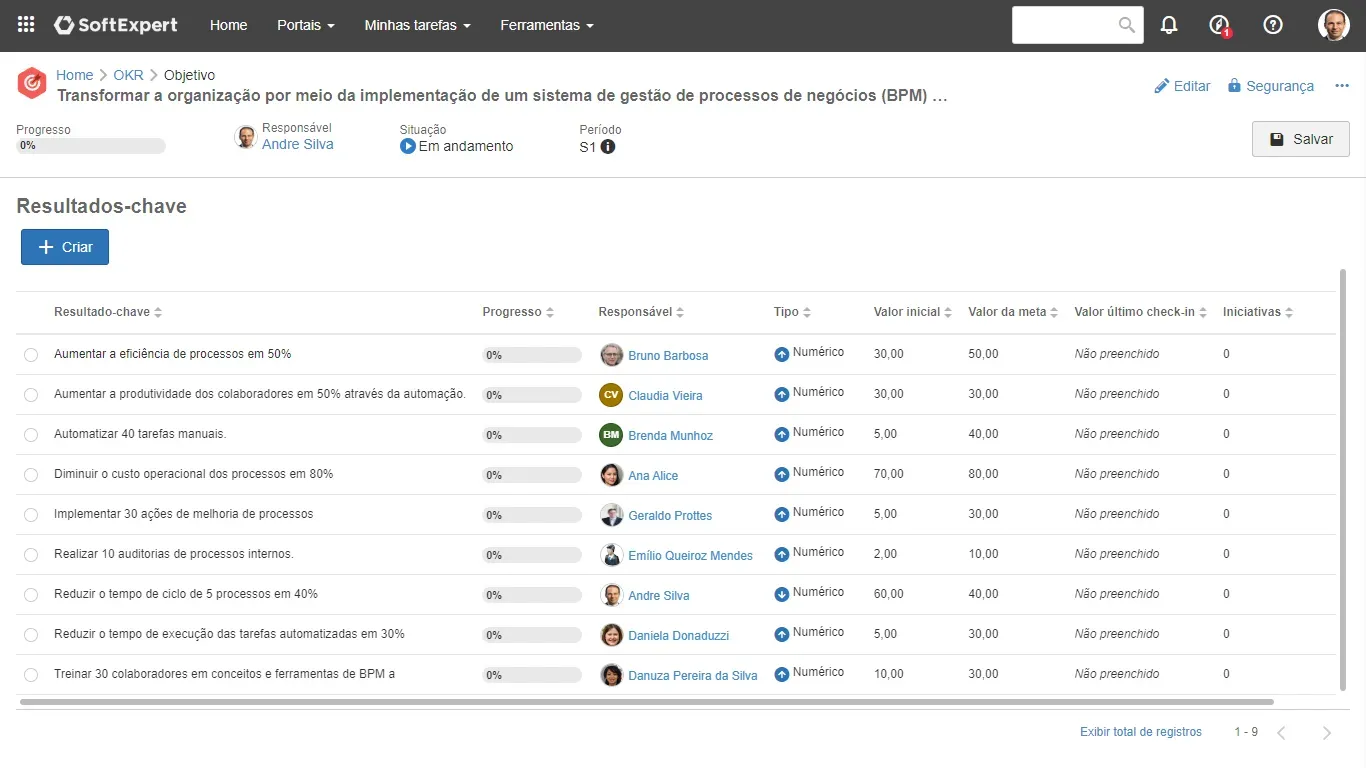Viewport: 1366px width, 768px height.
Task: Expand the Minhas tarefas dropdown
Action: click(x=417, y=25)
